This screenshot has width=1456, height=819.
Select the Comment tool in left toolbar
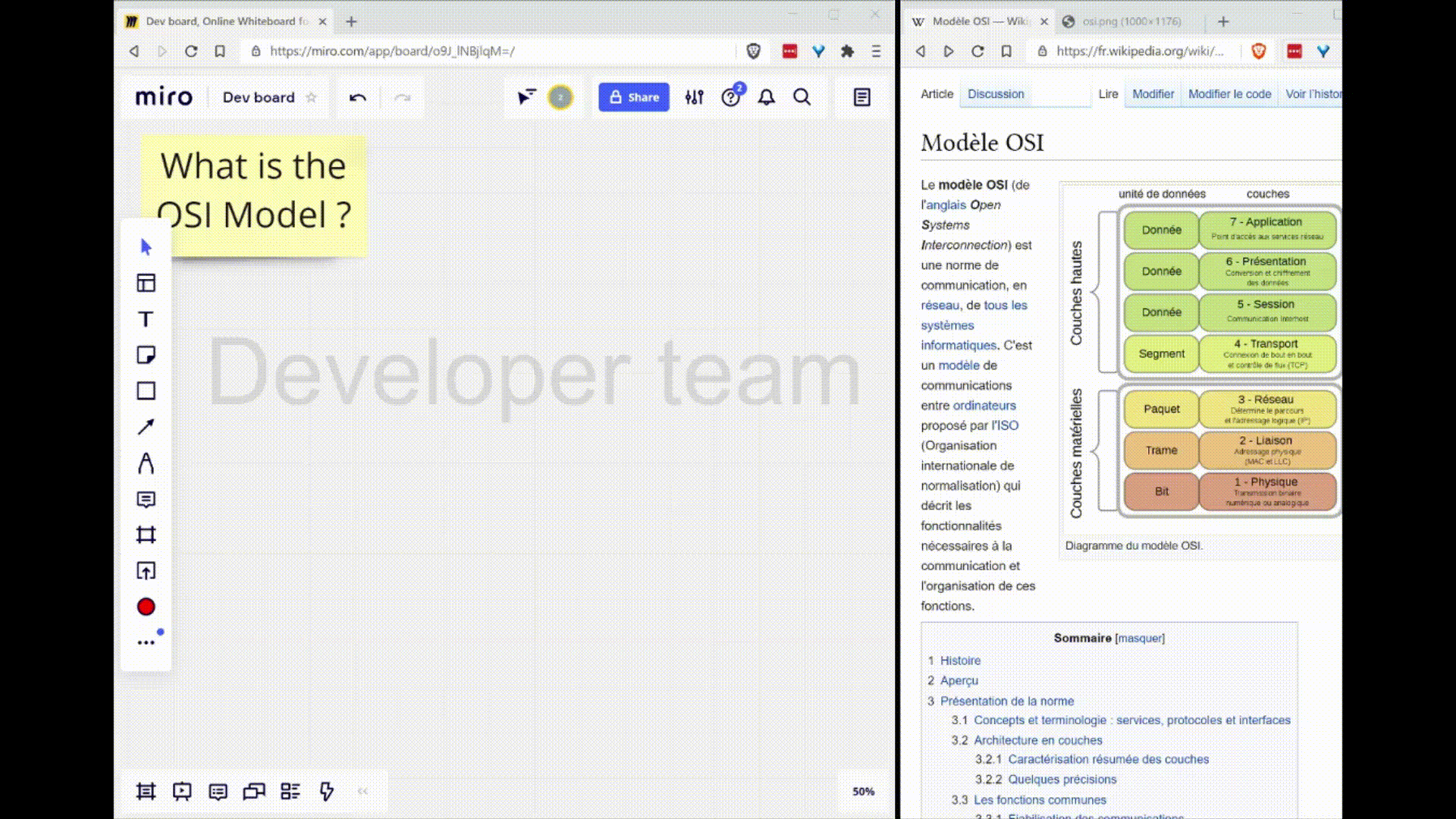coord(146,500)
